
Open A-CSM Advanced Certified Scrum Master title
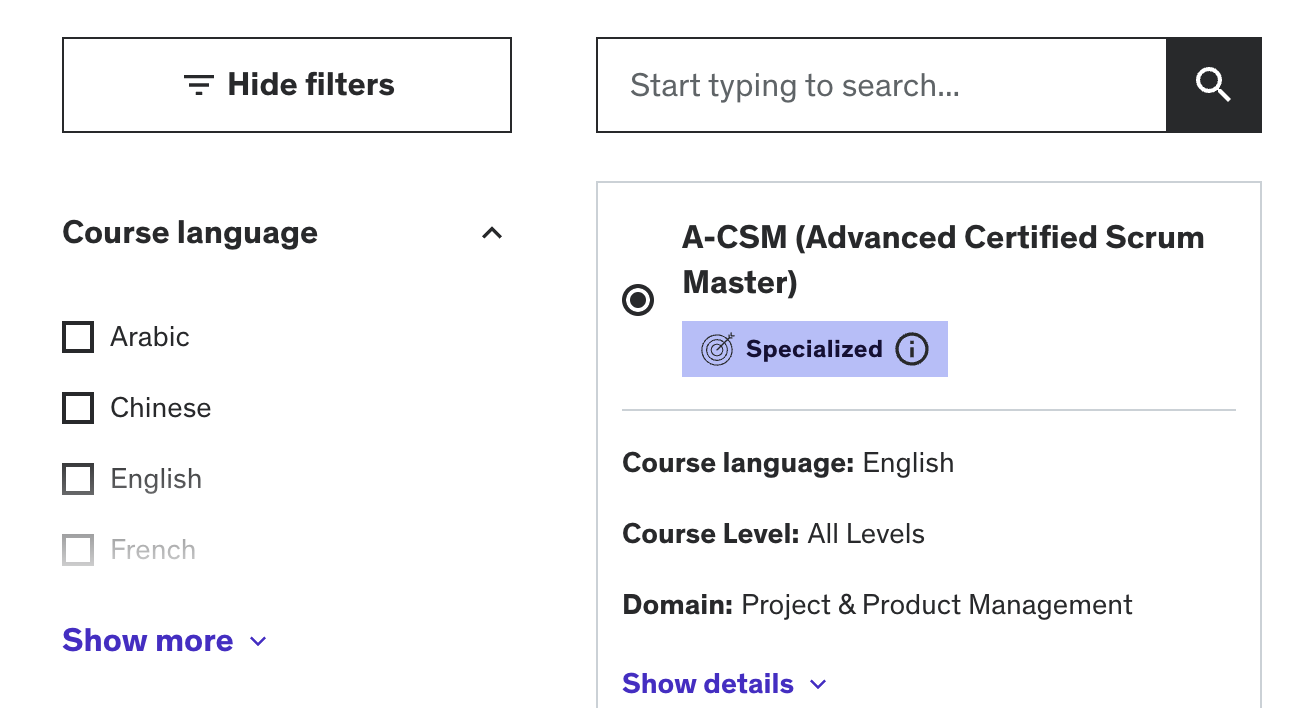pyautogui.click(x=943, y=260)
